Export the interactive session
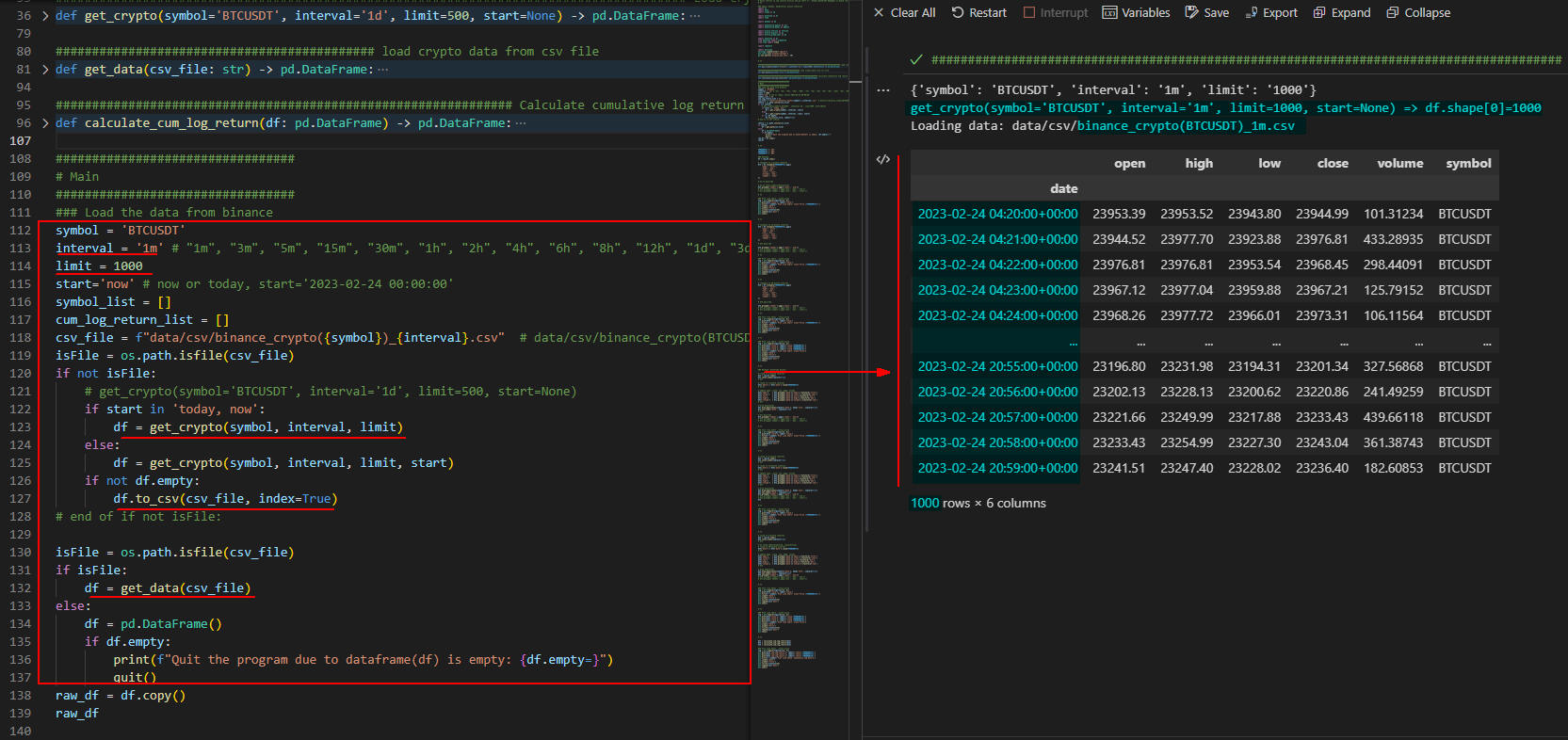The width and height of the screenshot is (1568, 740). pos(1271,12)
